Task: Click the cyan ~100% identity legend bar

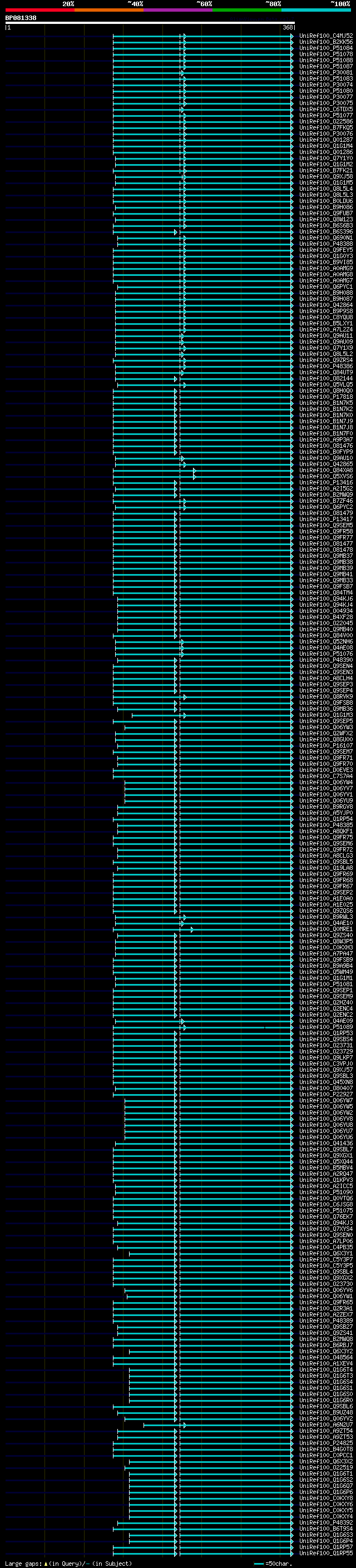Action: 316,10
